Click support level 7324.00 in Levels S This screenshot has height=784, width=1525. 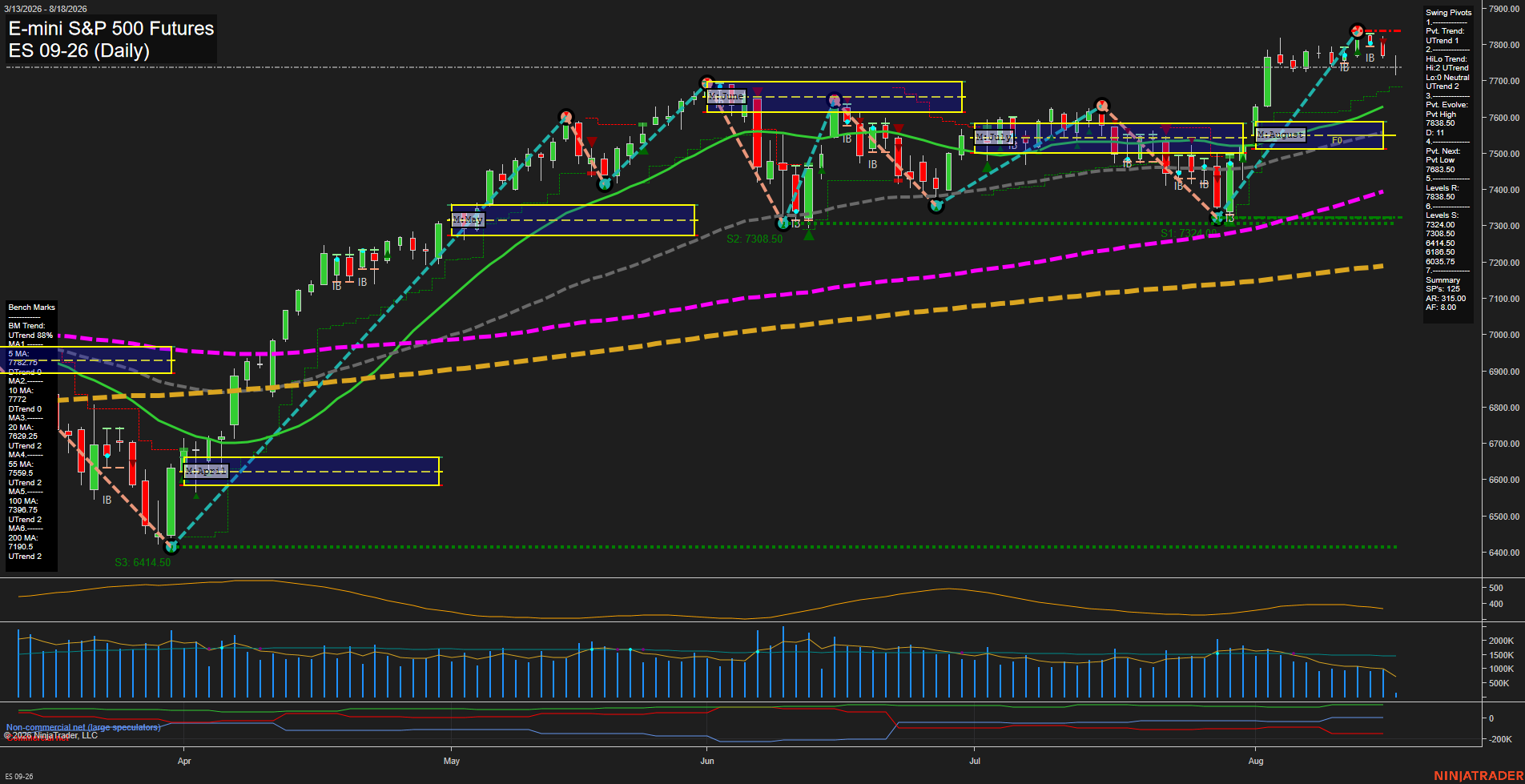(x=1440, y=225)
